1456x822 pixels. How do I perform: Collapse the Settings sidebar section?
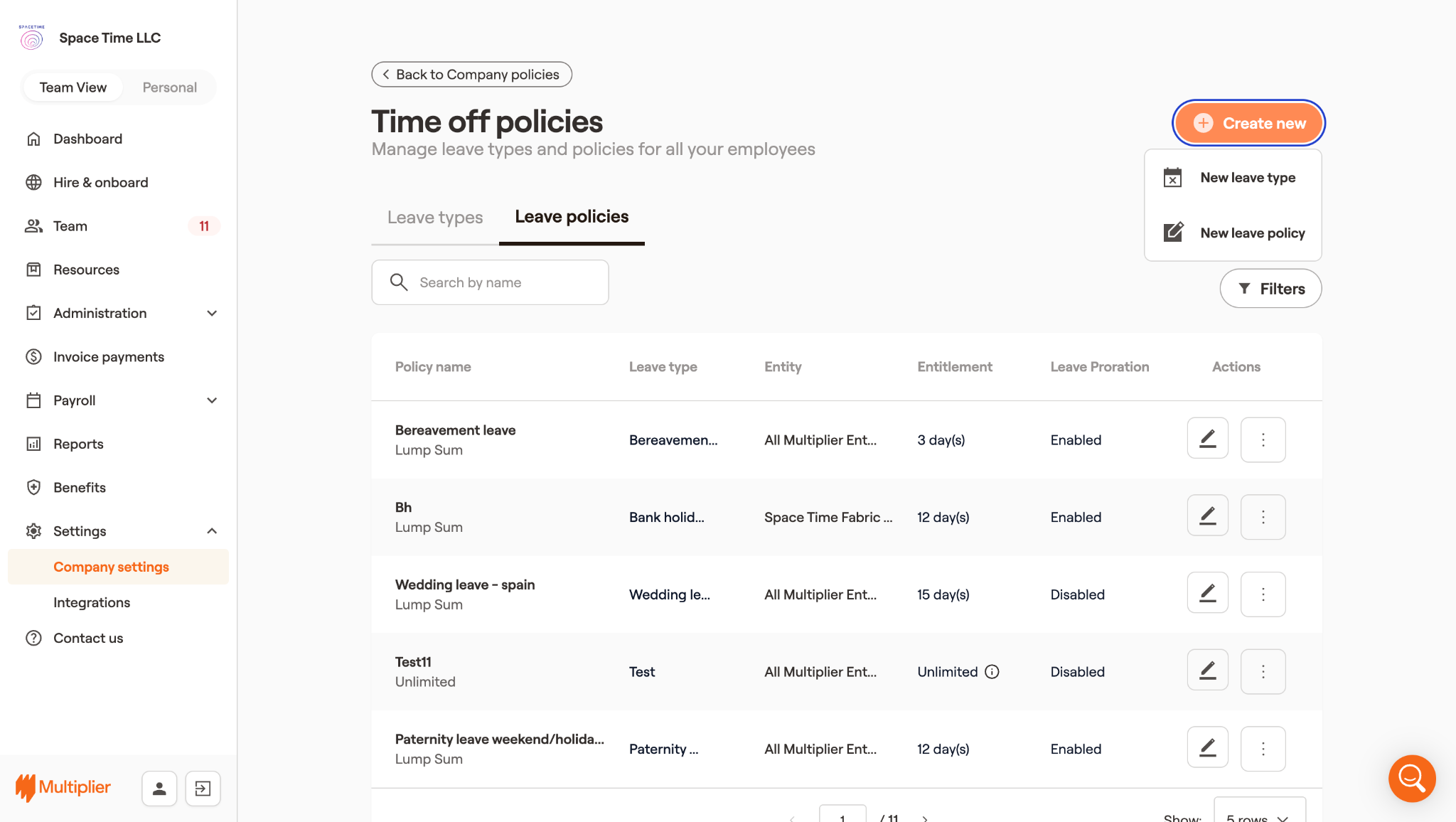[211, 531]
